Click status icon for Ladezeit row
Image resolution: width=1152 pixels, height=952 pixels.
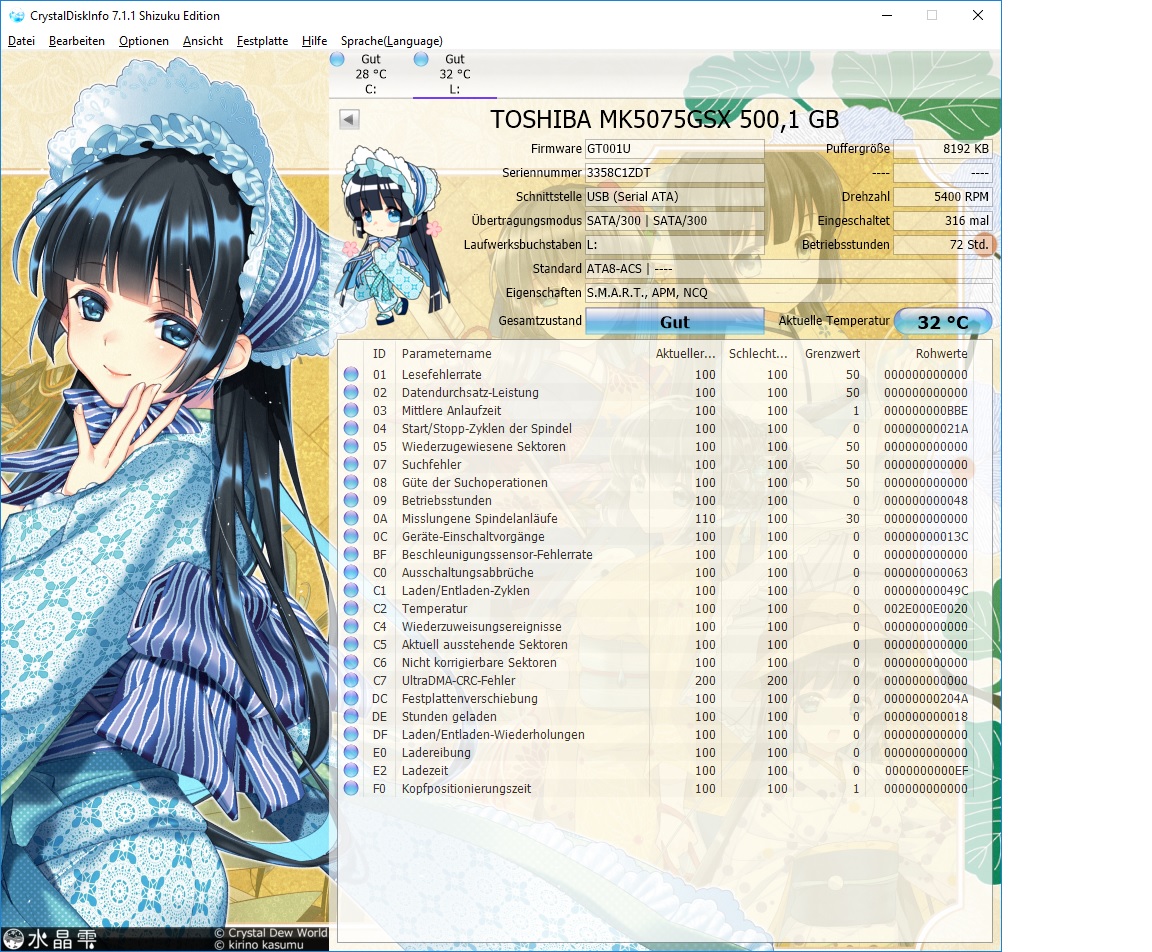[x=351, y=771]
